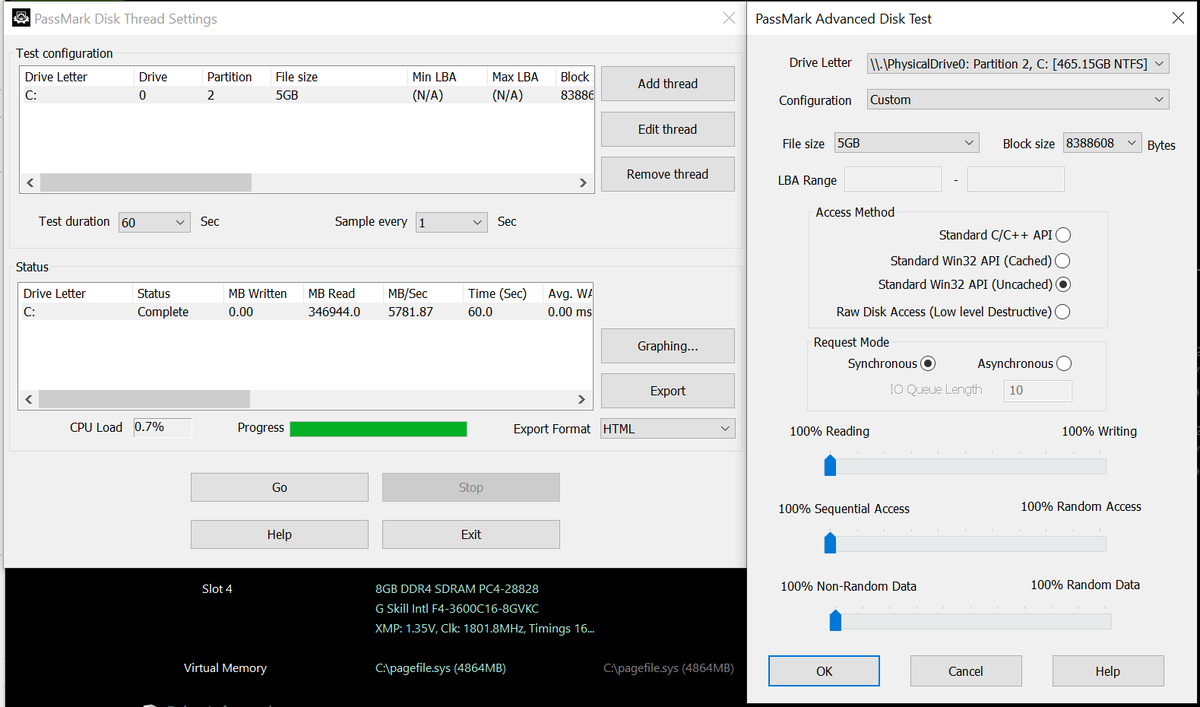Select the C: thread row in Test configuration
1200x707 pixels.
(x=307, y=95)
